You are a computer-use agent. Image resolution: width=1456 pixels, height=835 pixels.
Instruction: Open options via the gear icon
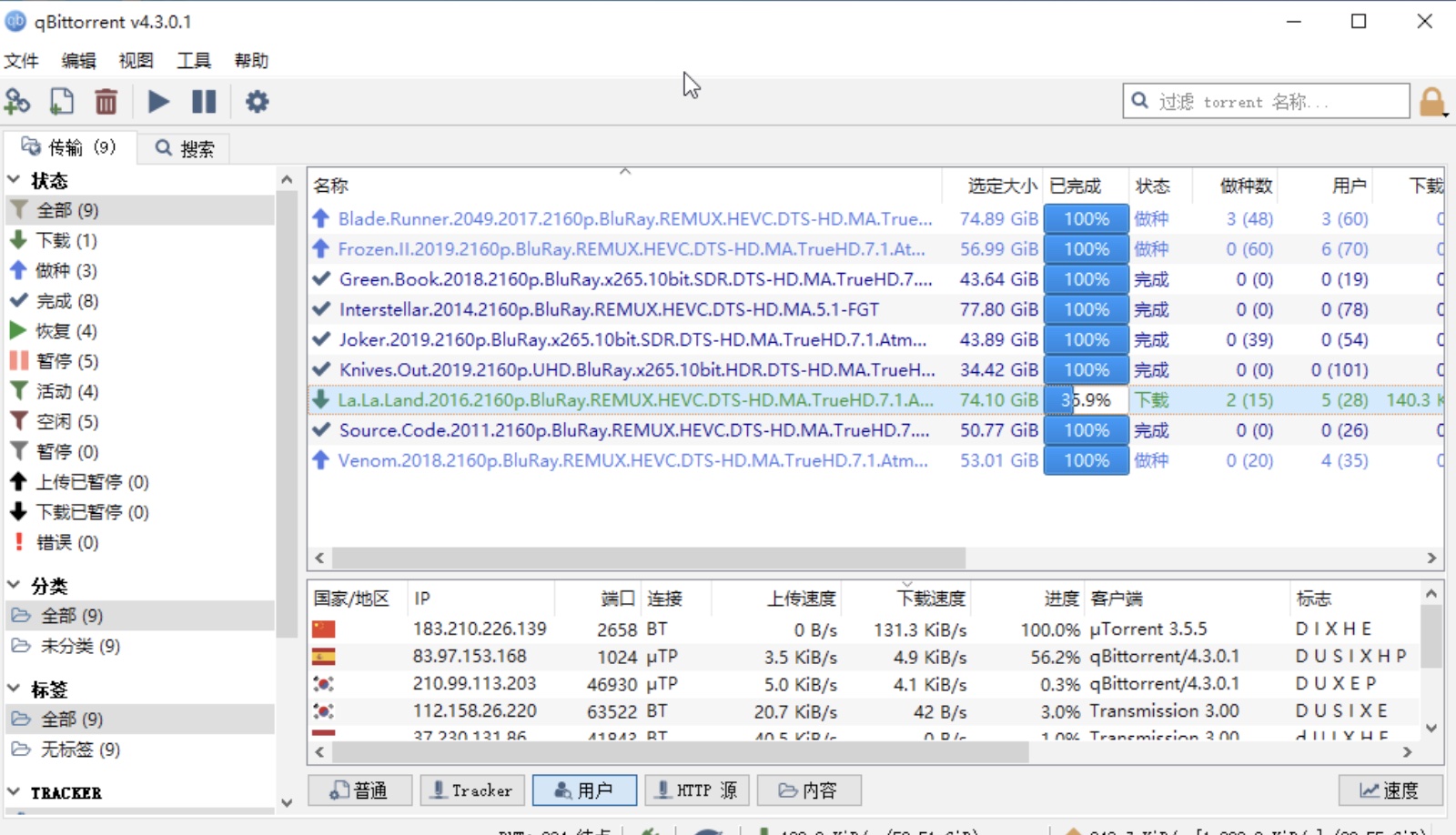pos(258,102)
